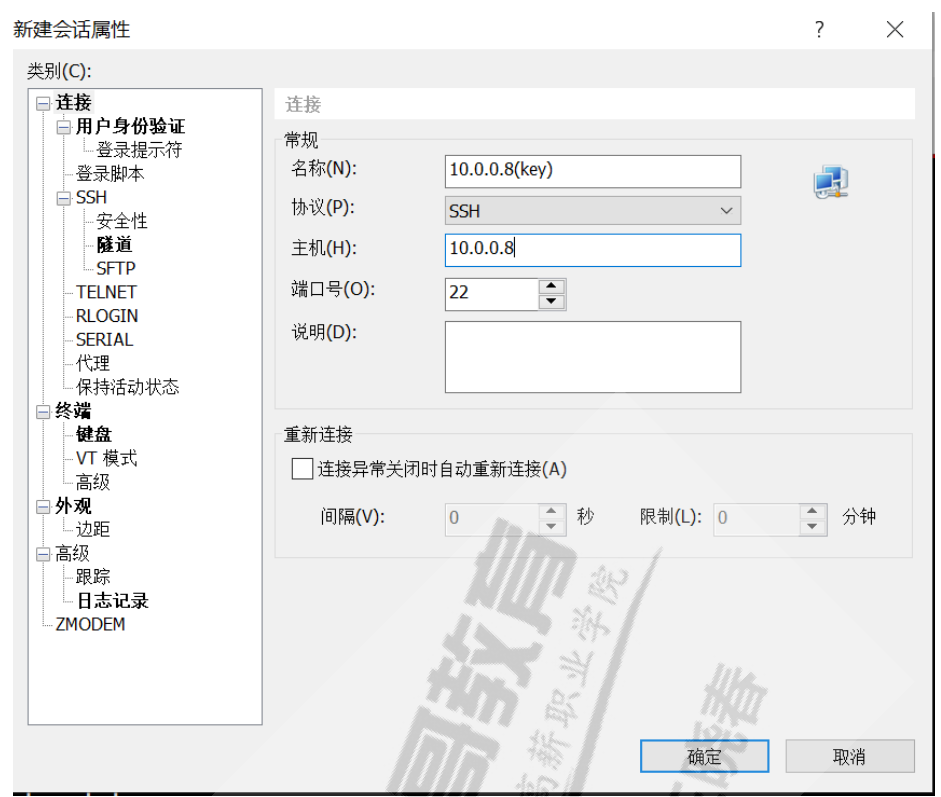Select SERIAL tree item
941x797 pixels.
tap(104, 340)
